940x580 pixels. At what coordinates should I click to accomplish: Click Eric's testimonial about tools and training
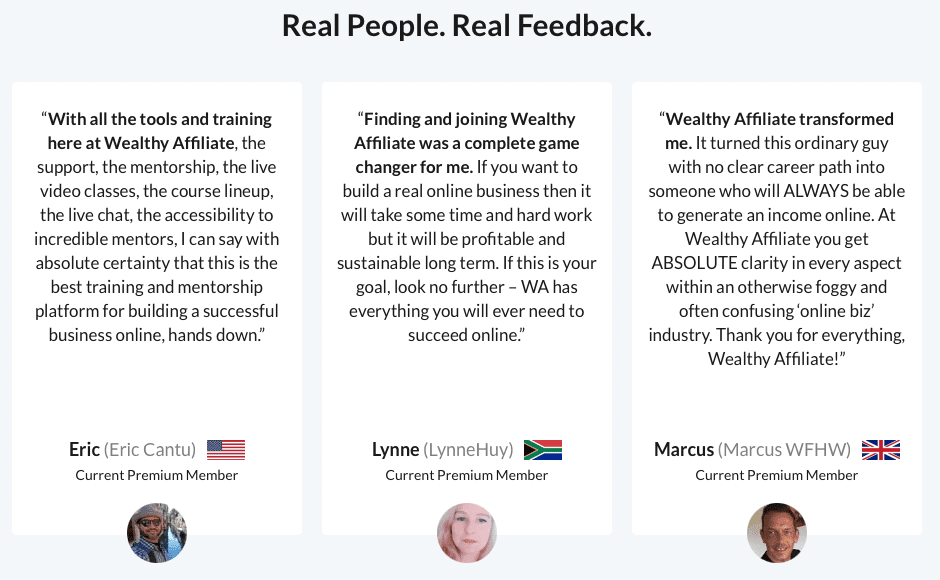[x=156, y=227]
